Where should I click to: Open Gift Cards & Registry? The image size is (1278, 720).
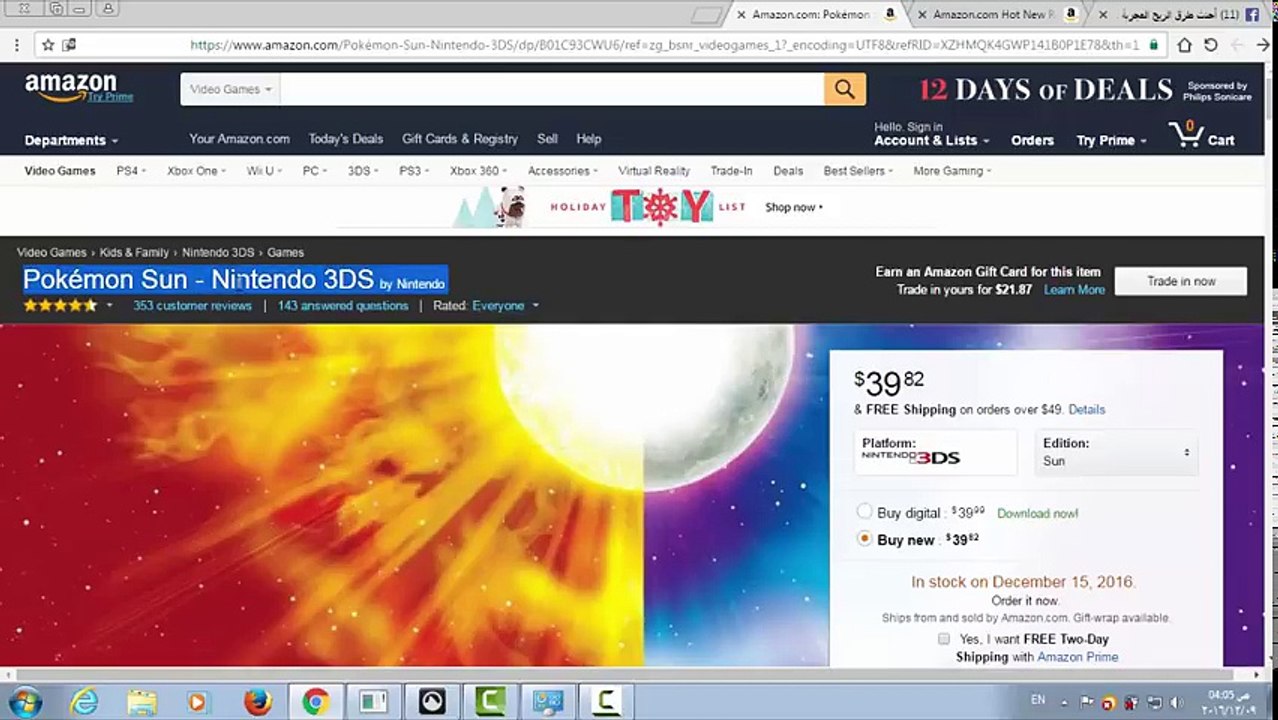(x=460, y=139)
